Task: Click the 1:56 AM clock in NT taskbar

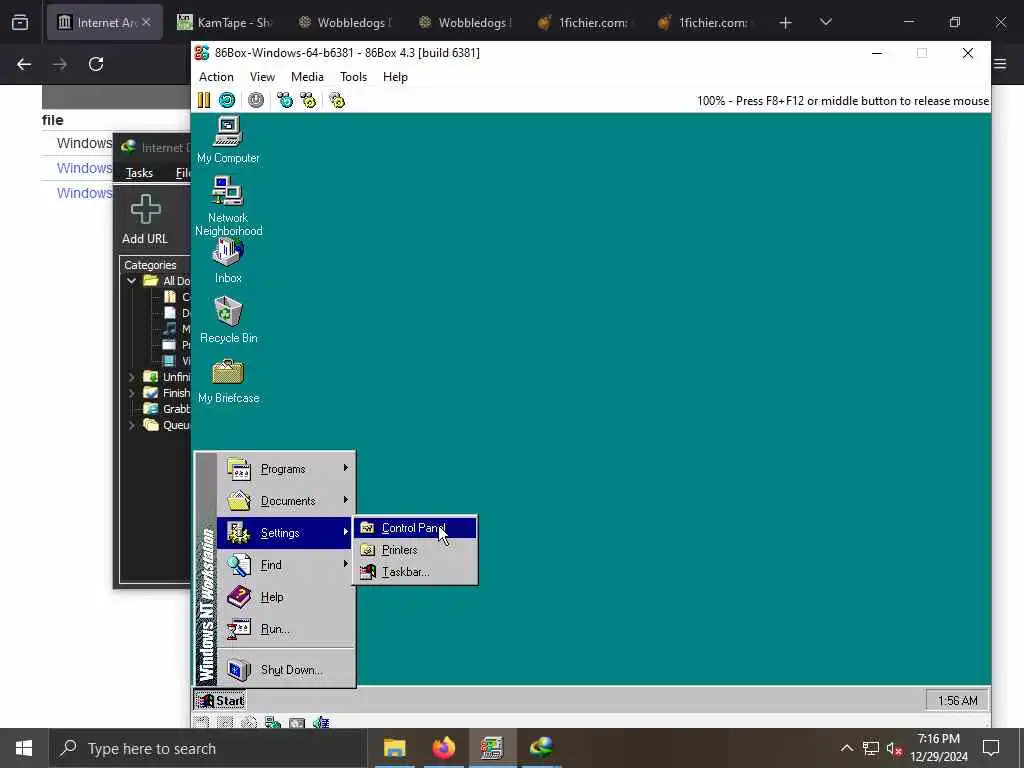Action: 957,700
